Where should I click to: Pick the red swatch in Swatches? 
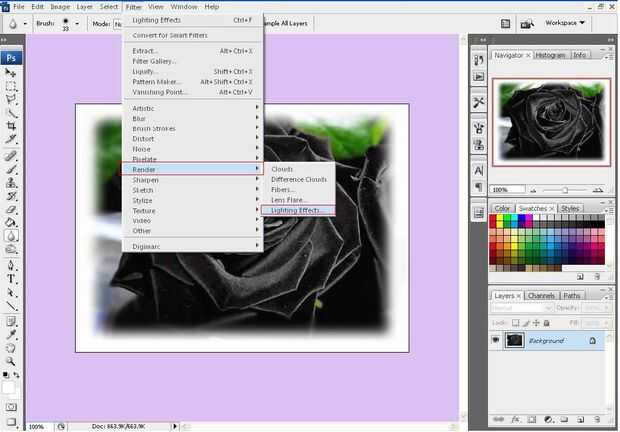coord(493,218)
